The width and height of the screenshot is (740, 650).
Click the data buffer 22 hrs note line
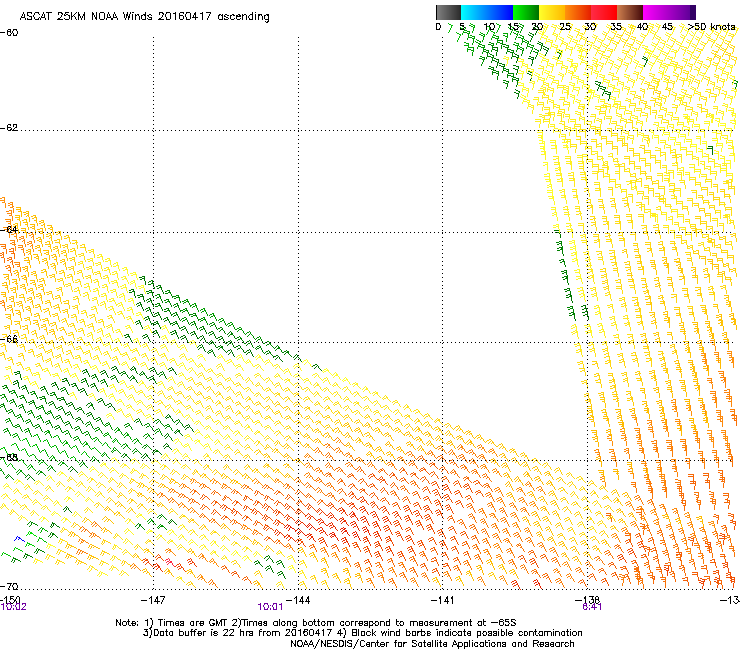click(362, 633)
